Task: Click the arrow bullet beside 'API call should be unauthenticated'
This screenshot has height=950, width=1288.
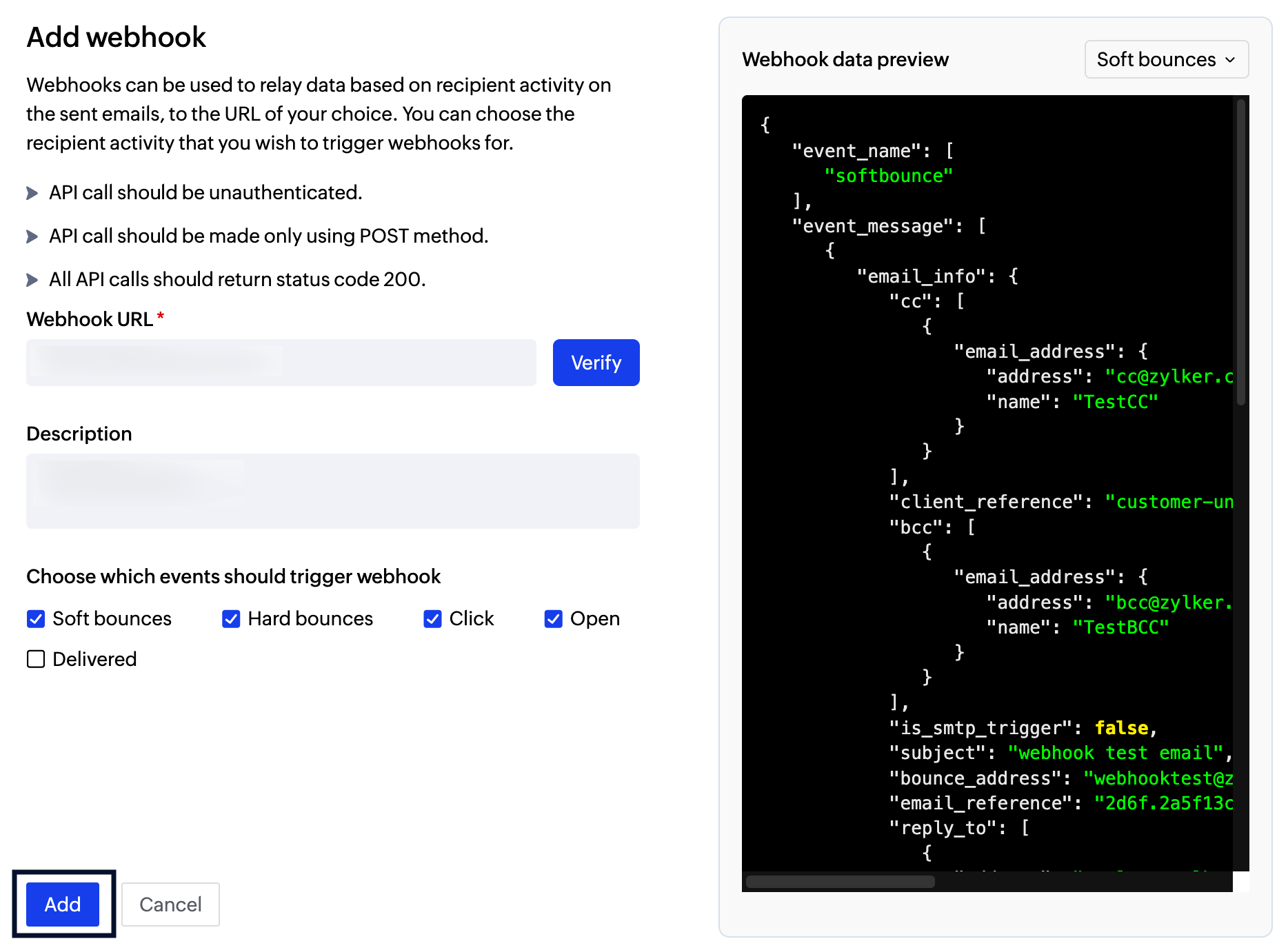Action: click(x=32, y=193)
